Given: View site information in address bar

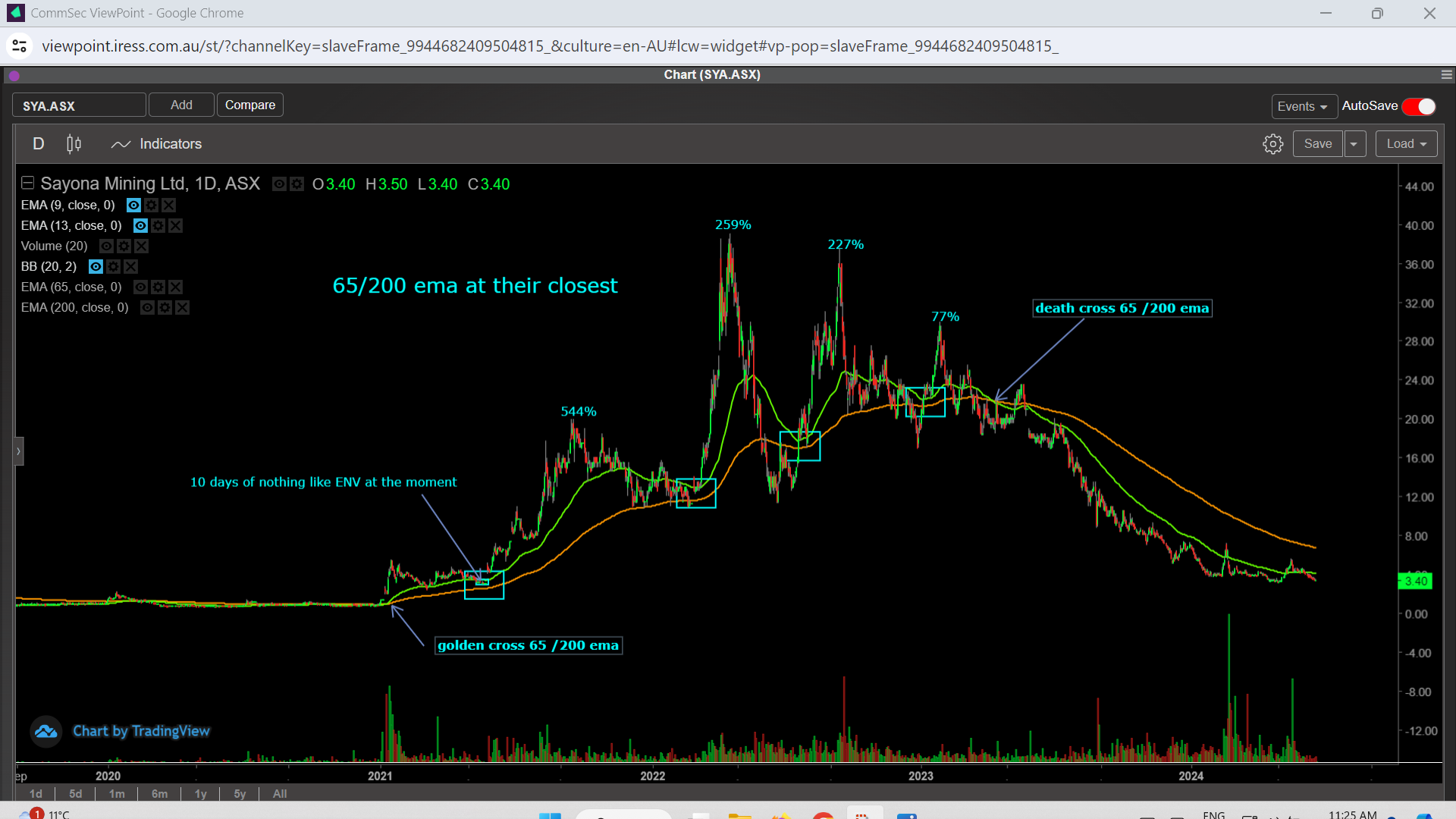Looking at the screenshot, I should click(20, 46).
